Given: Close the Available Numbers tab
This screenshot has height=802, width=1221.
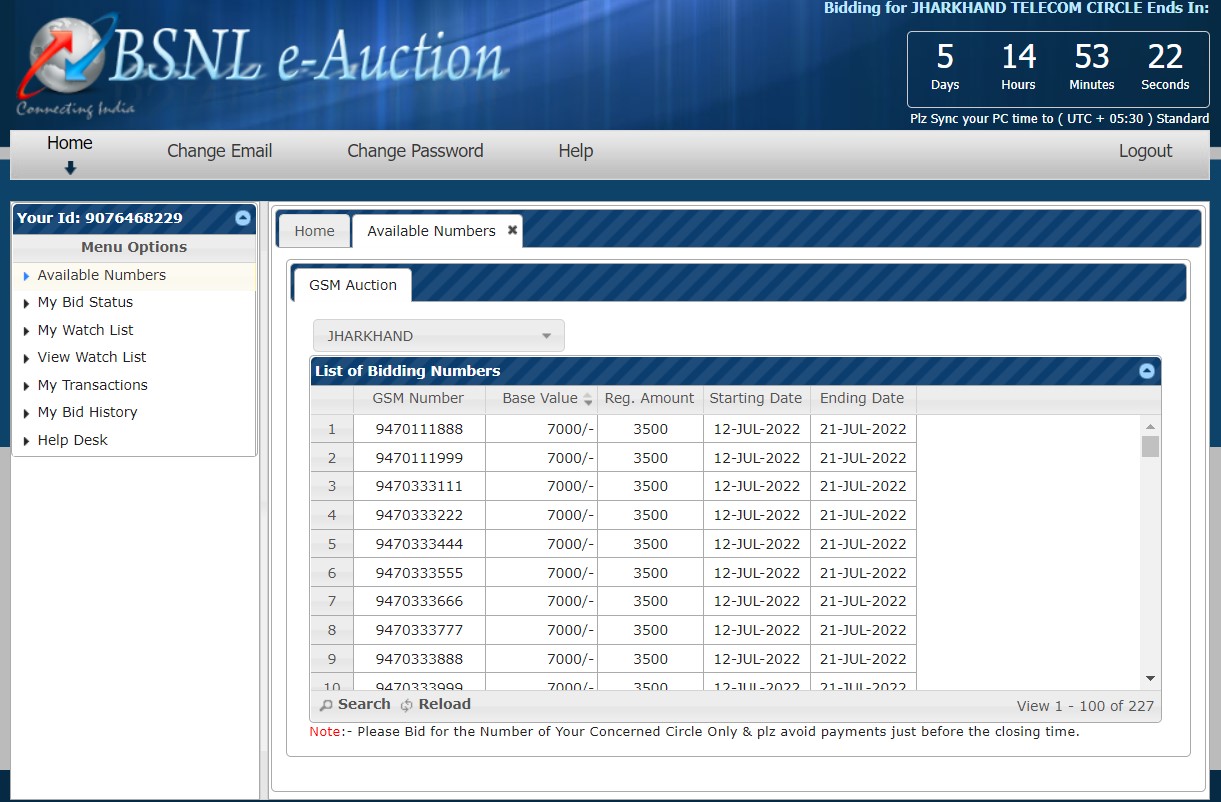Looking at the screenshot, I should pyautogui.click(x=513, y=230).
